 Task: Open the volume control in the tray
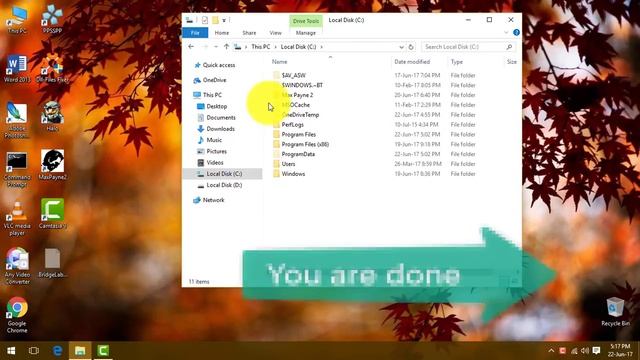click(585, 351)
